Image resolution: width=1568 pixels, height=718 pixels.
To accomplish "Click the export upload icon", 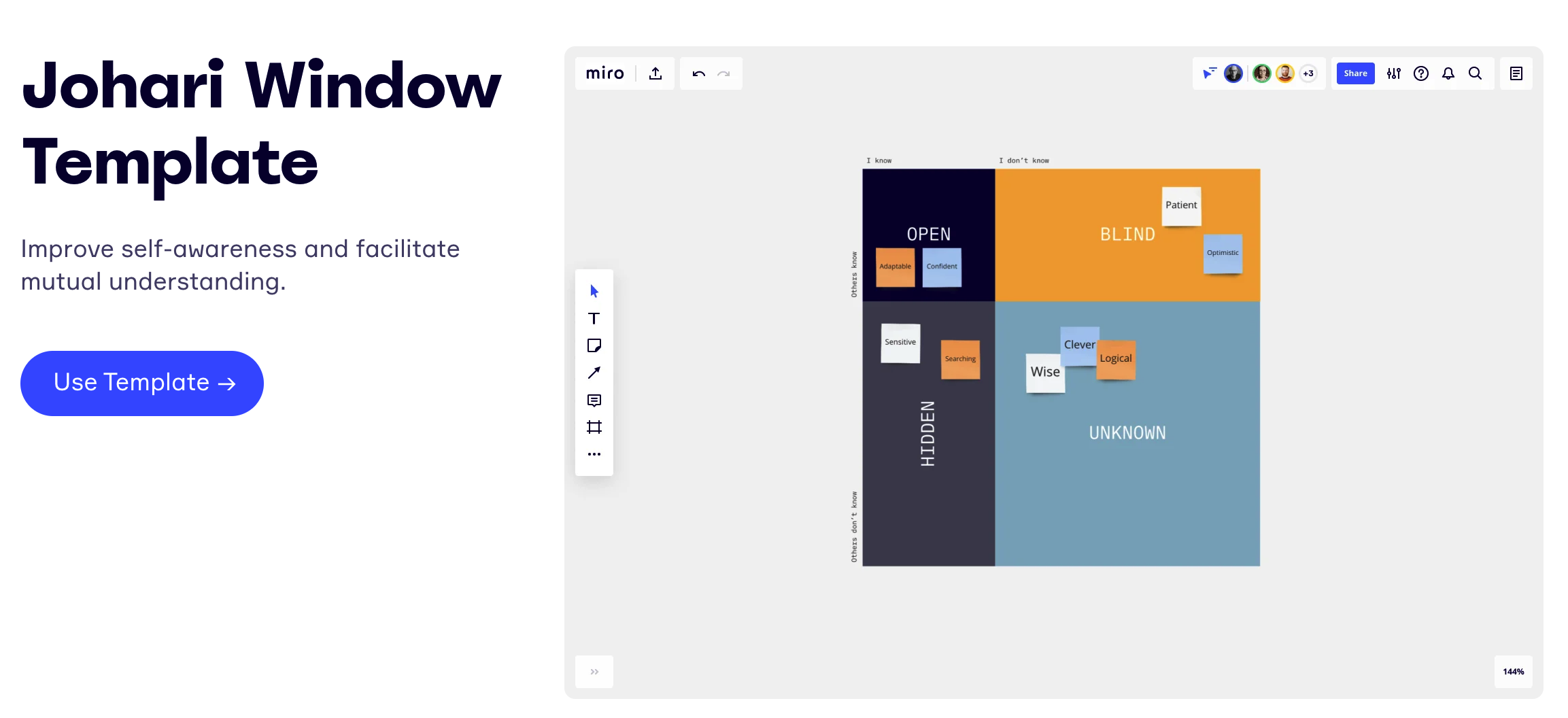I will (x=655, y=73).
